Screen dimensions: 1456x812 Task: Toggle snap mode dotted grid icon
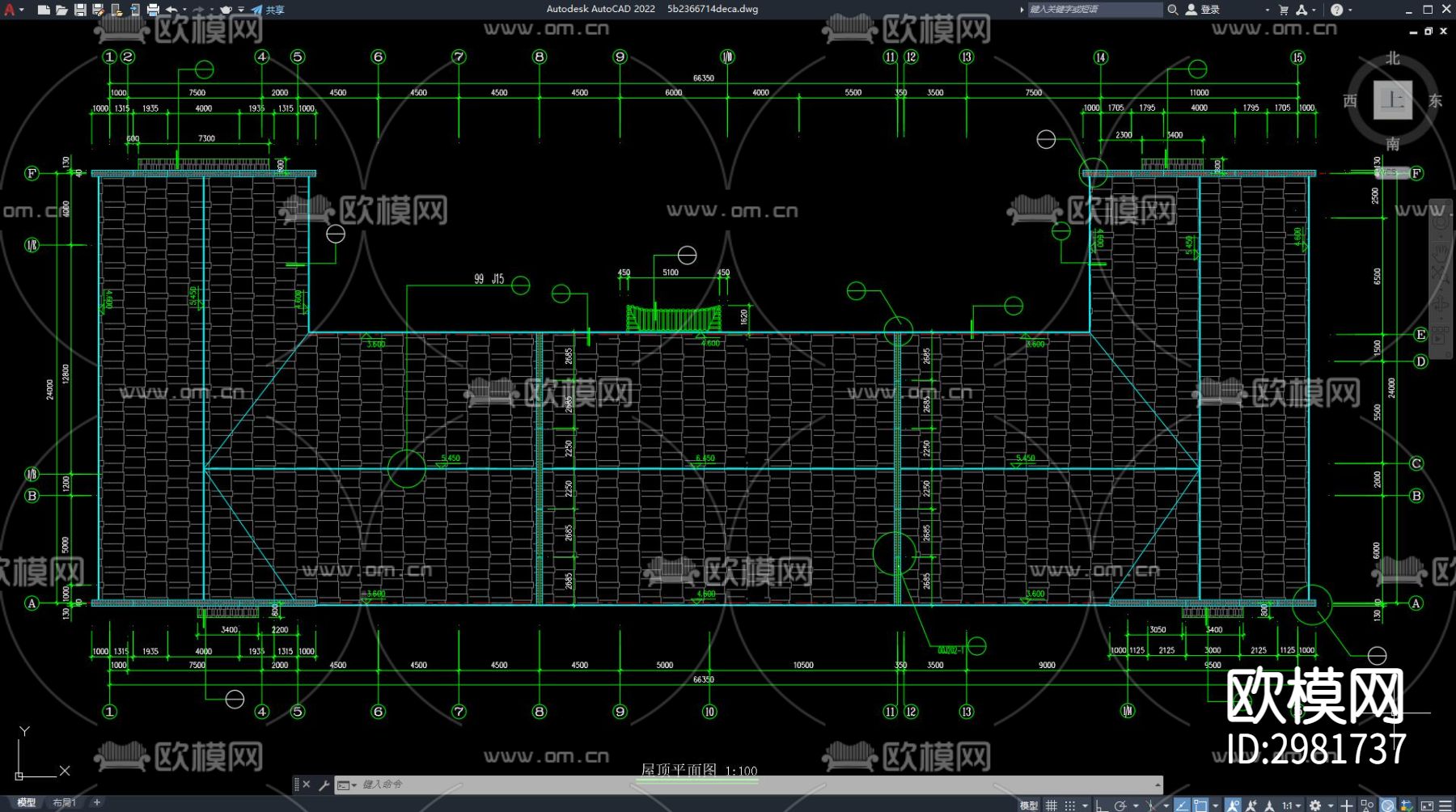[1069, 806]
